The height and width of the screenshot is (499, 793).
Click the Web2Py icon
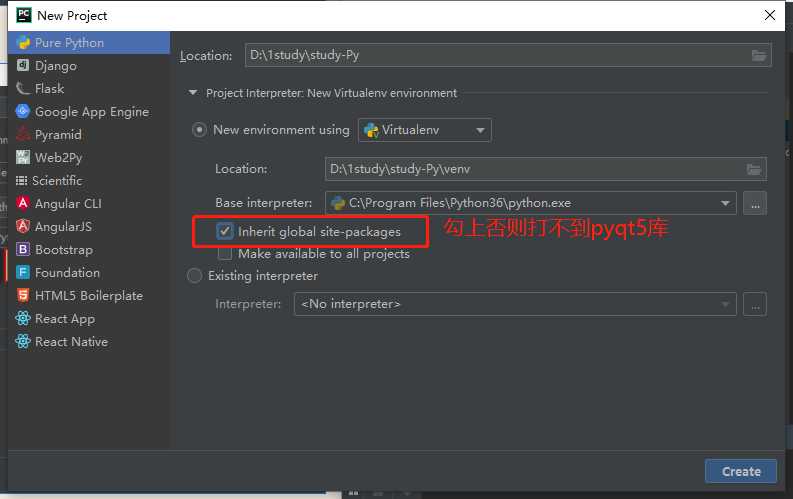(23, 157)
